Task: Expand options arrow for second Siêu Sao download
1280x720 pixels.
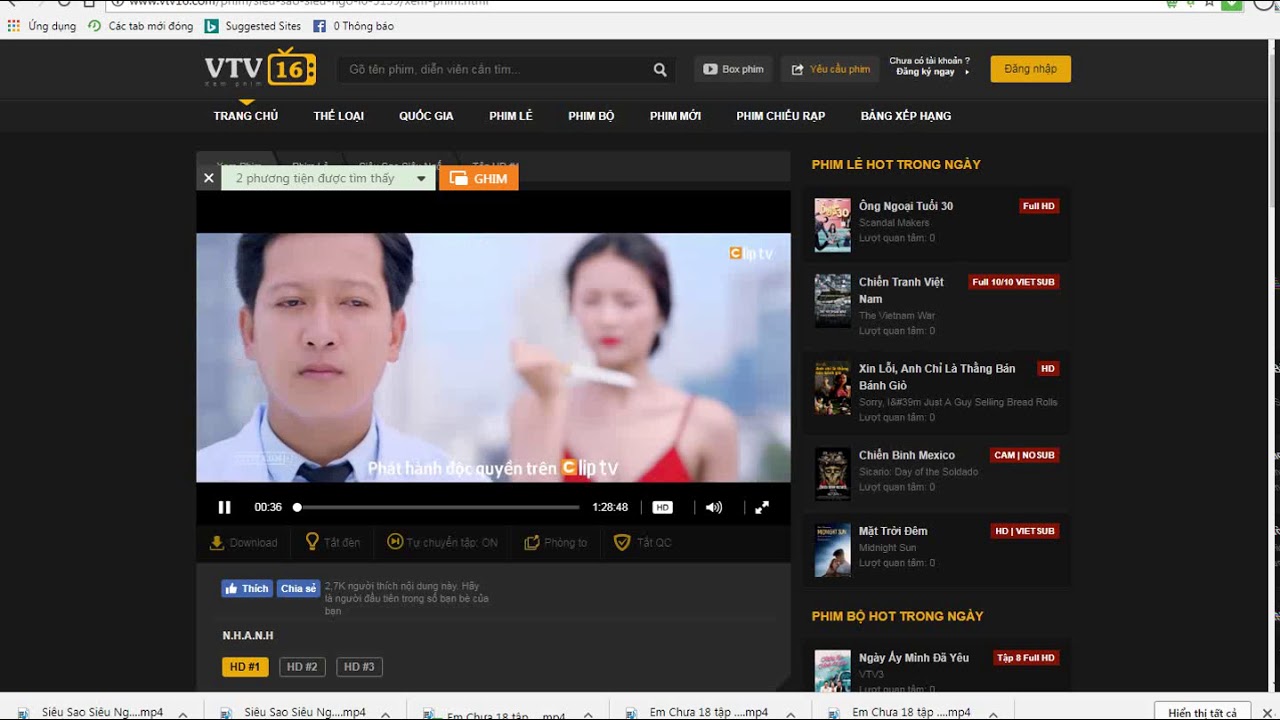Action: (386, 713)
